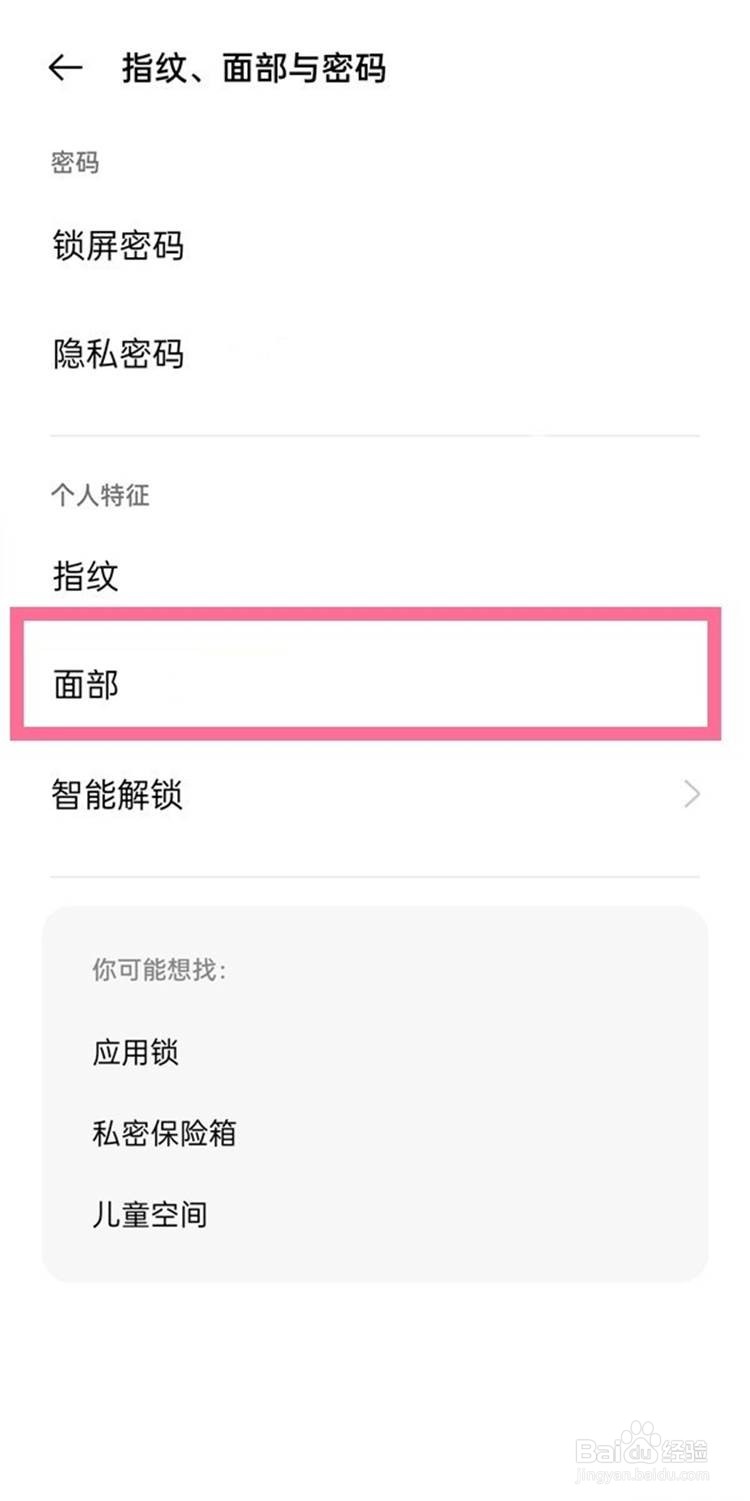Open the 私密保险箱 link
Screen dimensions: 750x1501
[x=164, y=1133]
